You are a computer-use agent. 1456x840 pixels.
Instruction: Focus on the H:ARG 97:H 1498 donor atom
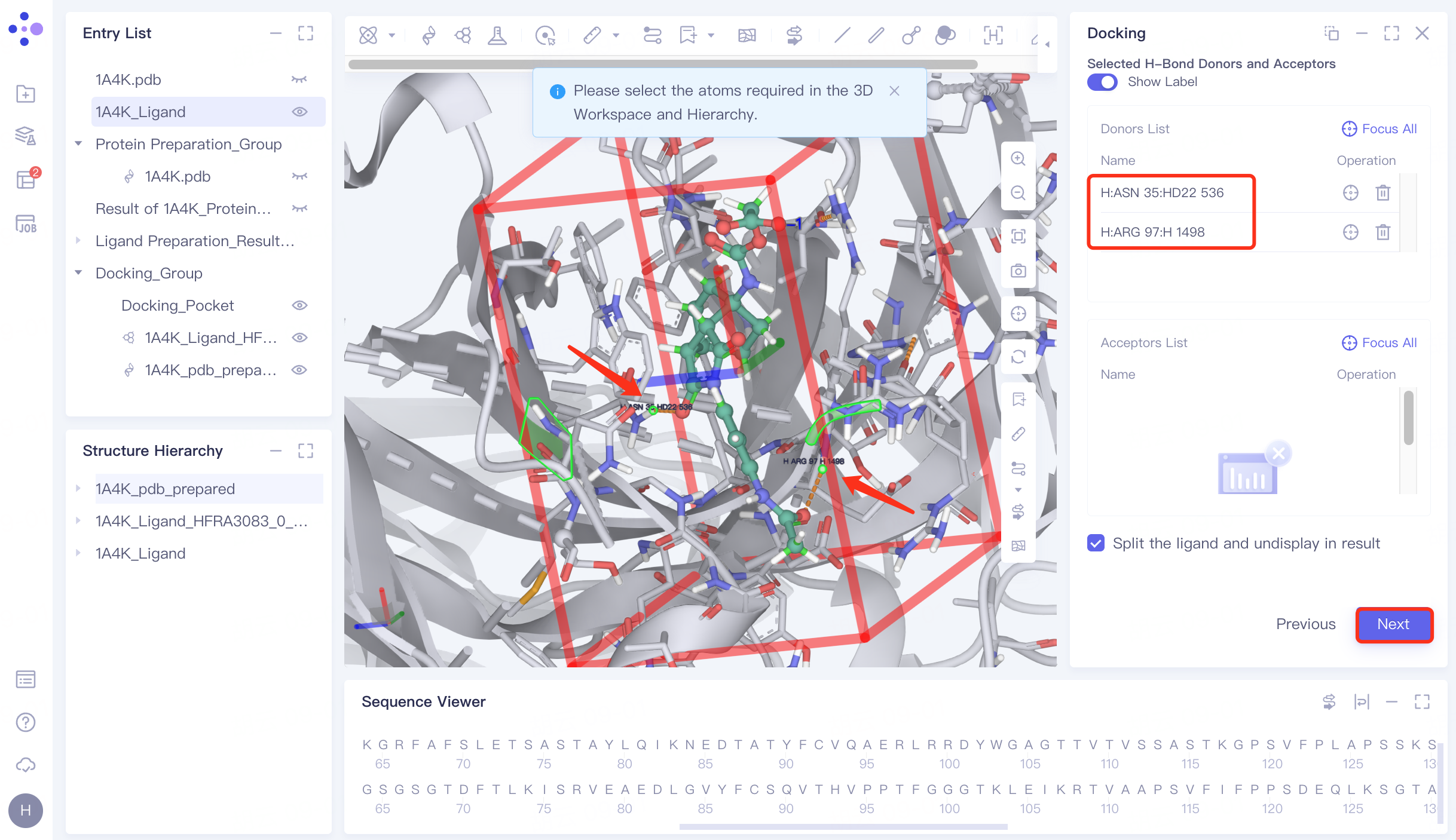(1350, 232)
